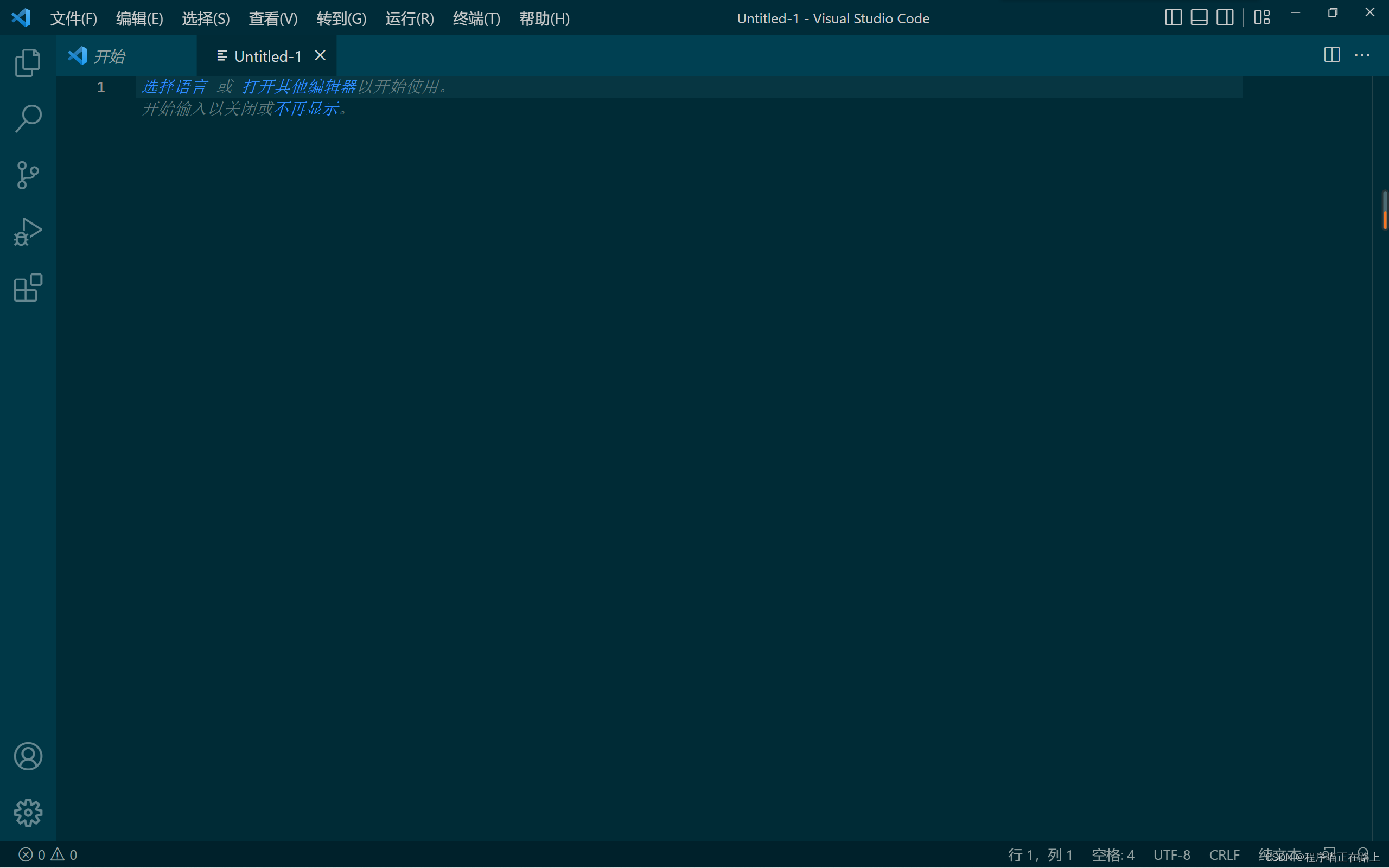Open the 文件(F) menu
This screenshot has width=1389, height=868.
coord(73,18)
